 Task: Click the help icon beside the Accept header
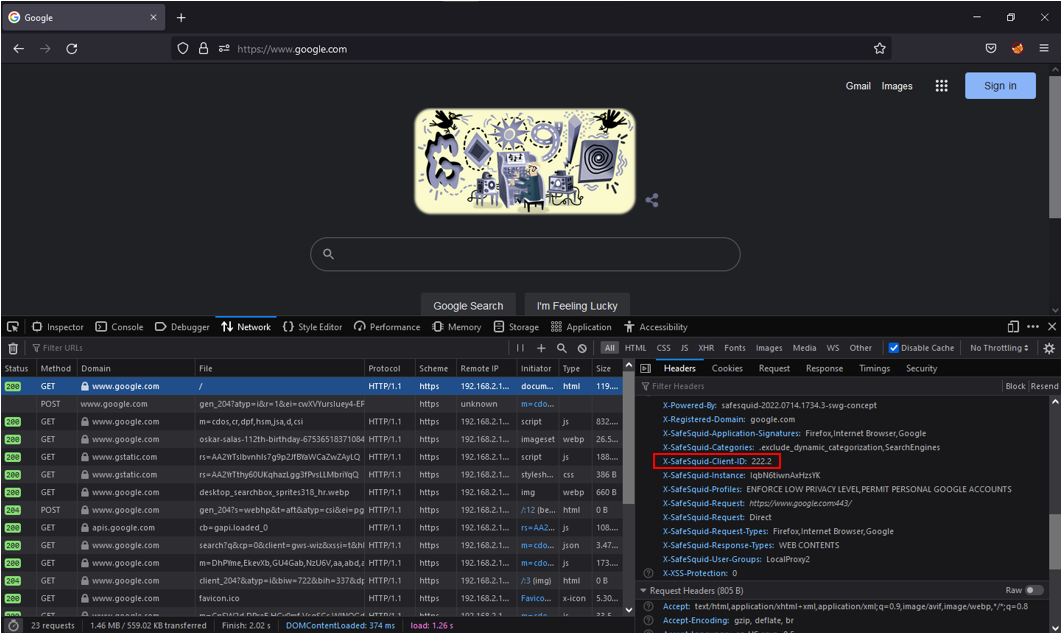(x=648, y=607)
